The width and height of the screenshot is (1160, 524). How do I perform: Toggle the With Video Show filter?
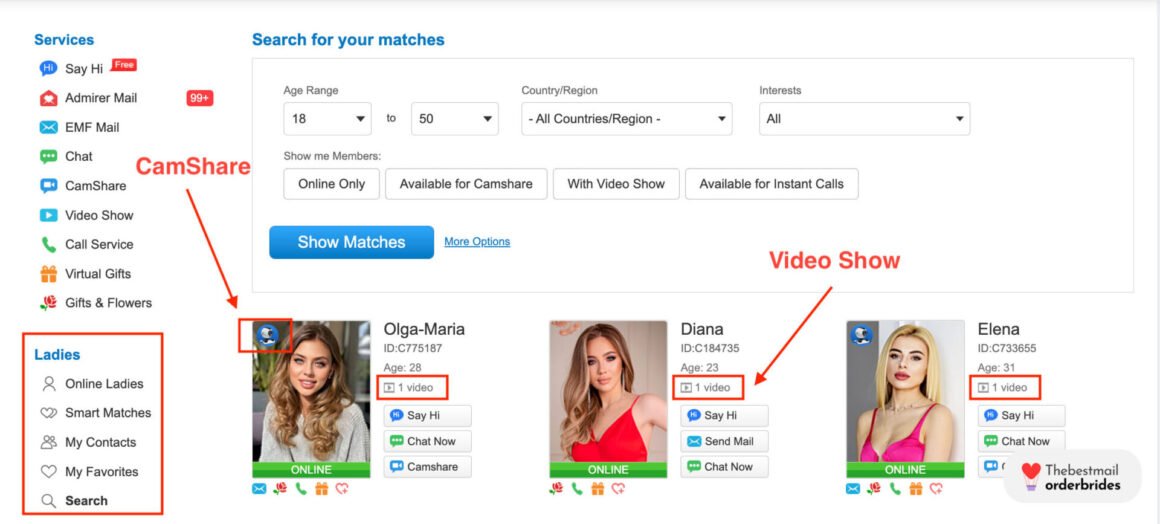(616, 184)
